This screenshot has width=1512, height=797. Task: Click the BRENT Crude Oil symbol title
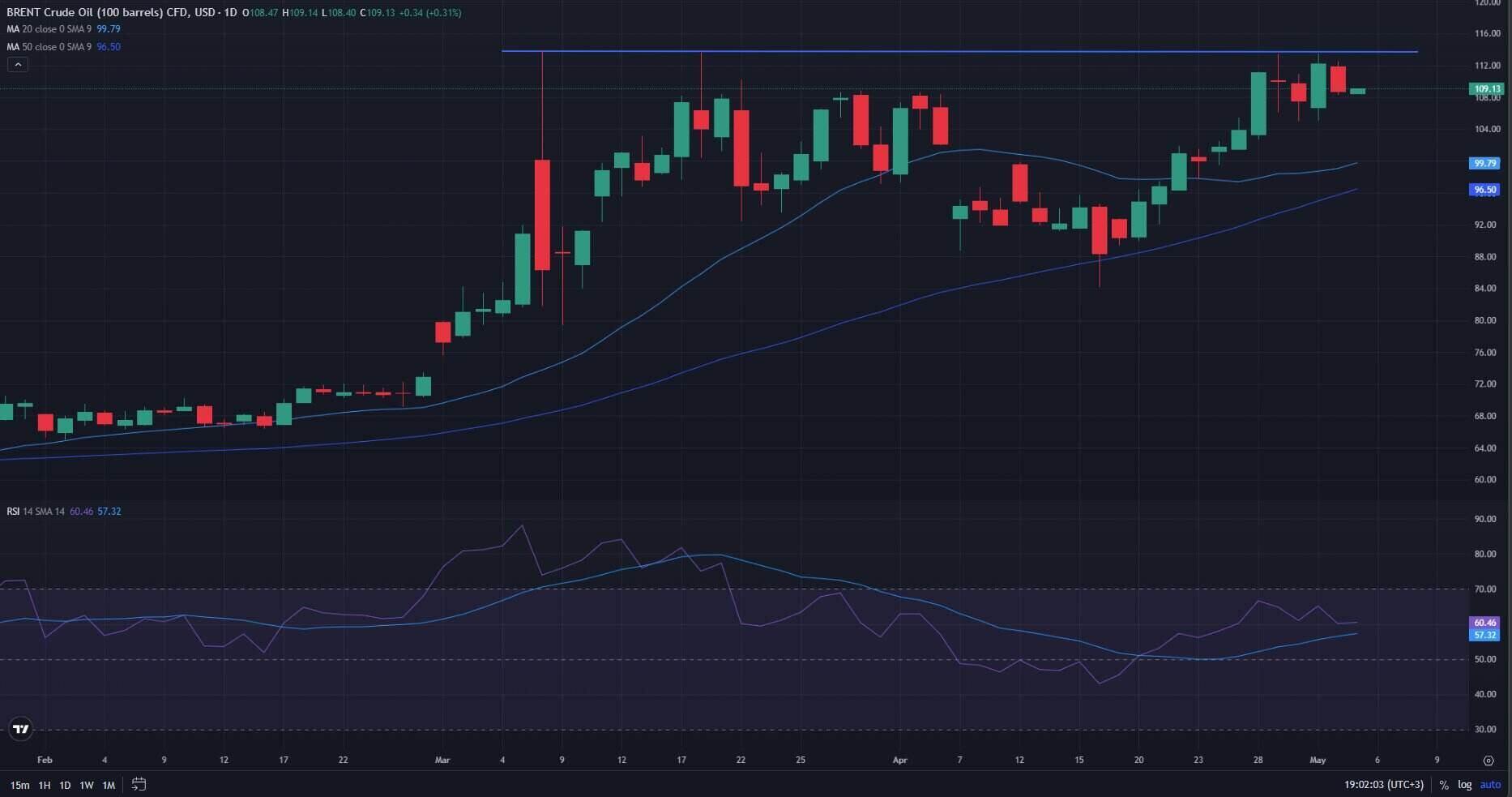click(x=95, y=13)
